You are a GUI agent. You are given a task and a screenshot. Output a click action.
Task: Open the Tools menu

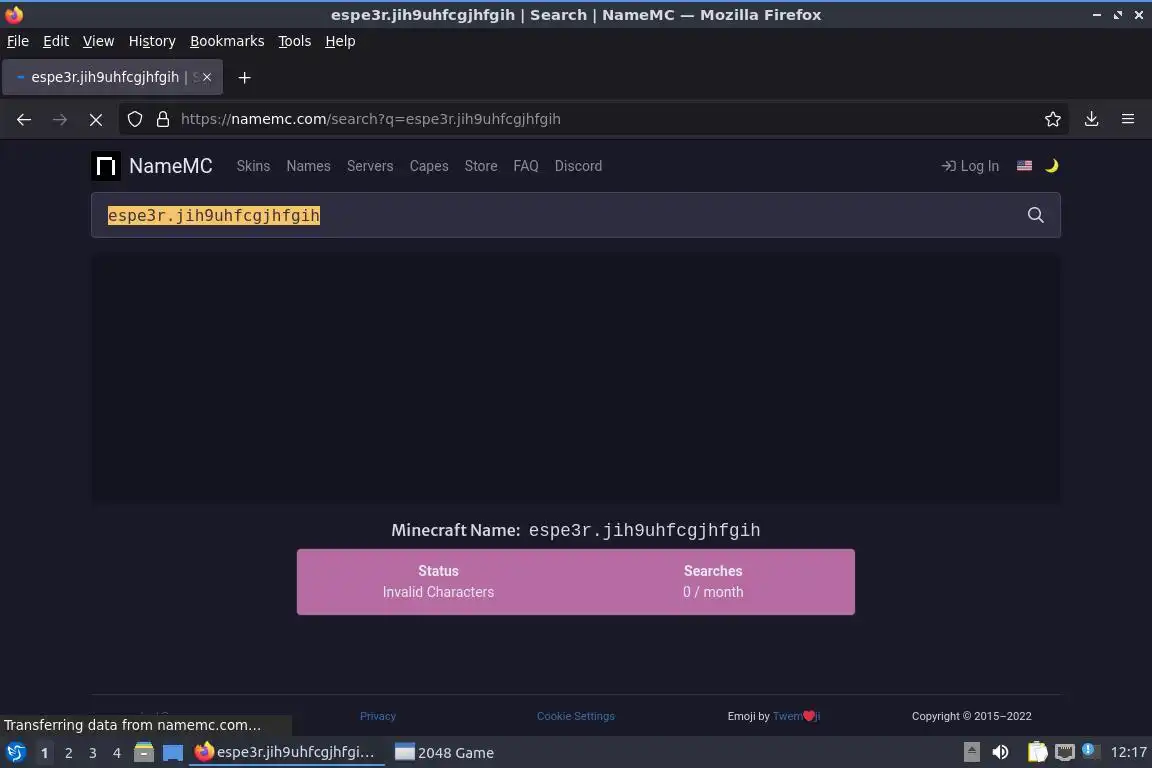(295, 41)
